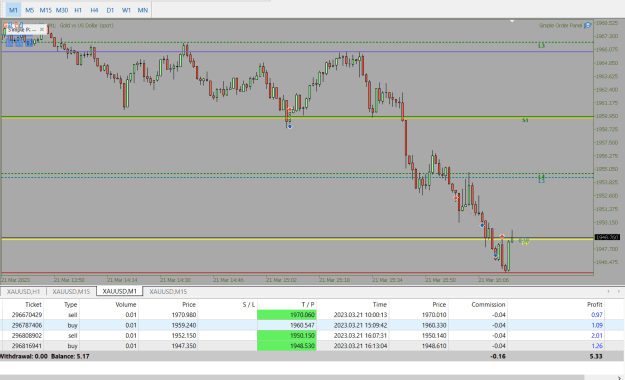Click the T / P column header
Image resolution: width=625 pixels, height=380 pixels.
[x=308, y=304]
